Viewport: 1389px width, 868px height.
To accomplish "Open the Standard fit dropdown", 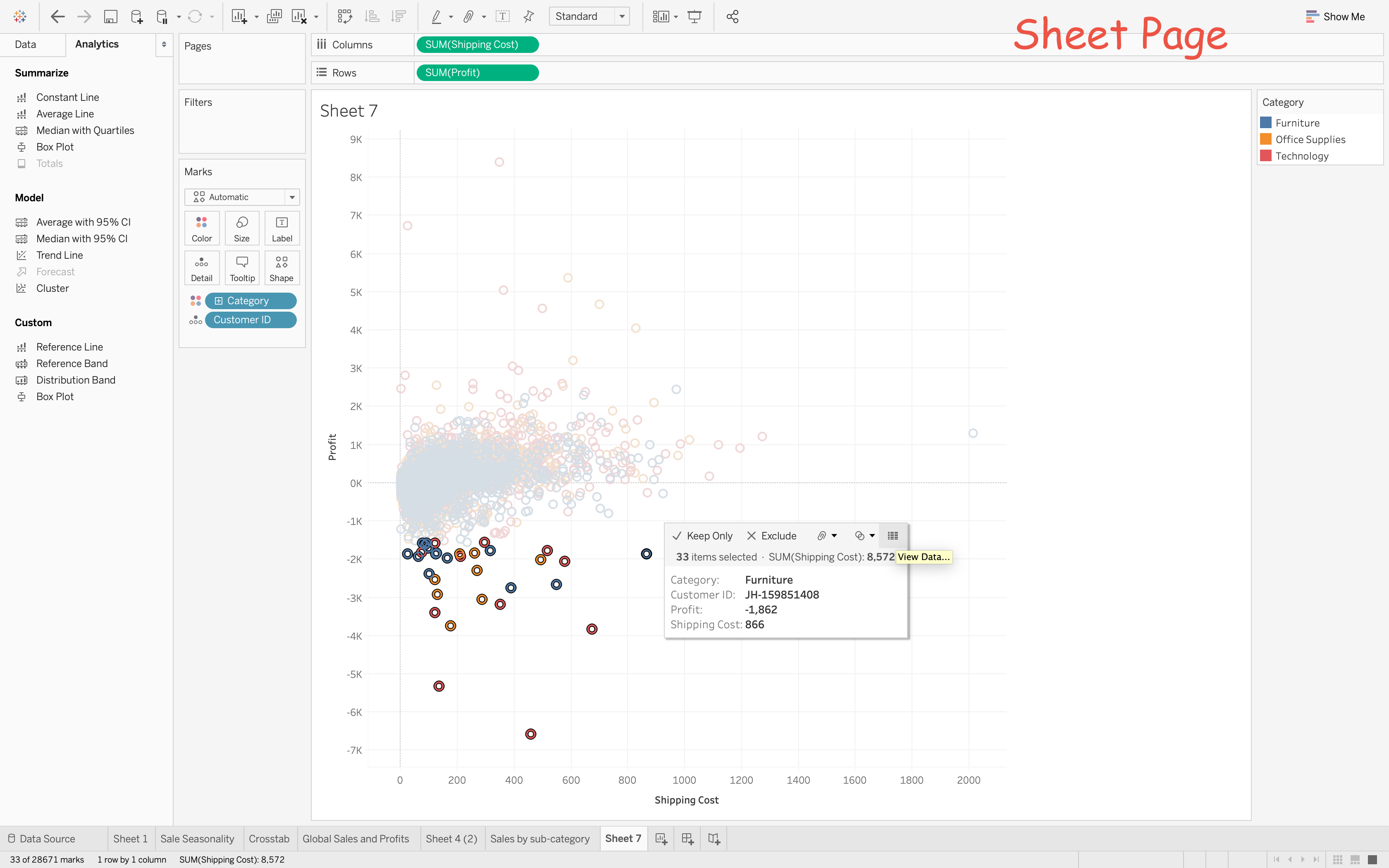I will [x=622, y=17].
